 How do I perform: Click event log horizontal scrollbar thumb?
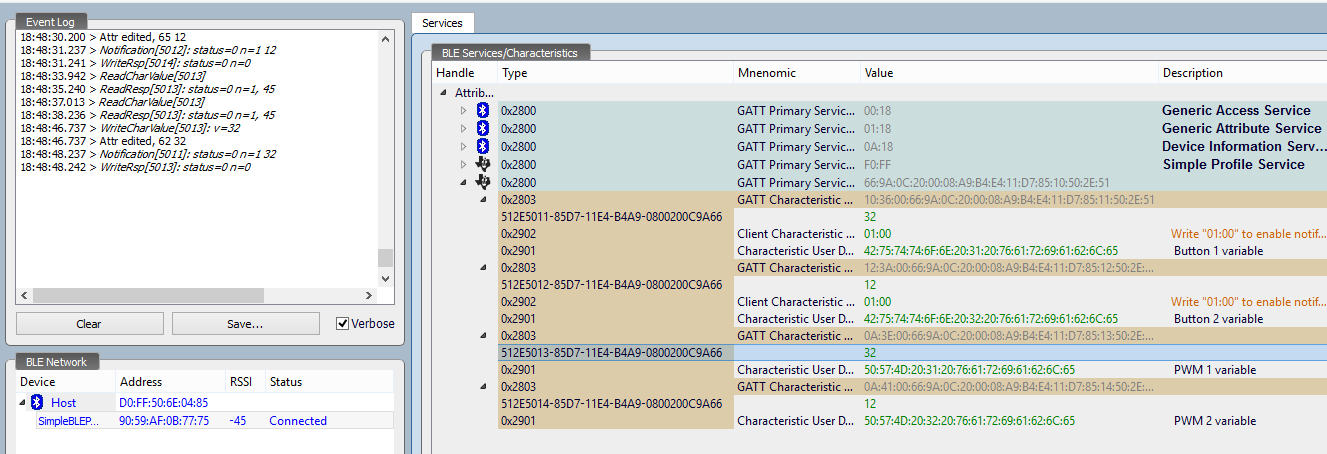click(148, 296)
